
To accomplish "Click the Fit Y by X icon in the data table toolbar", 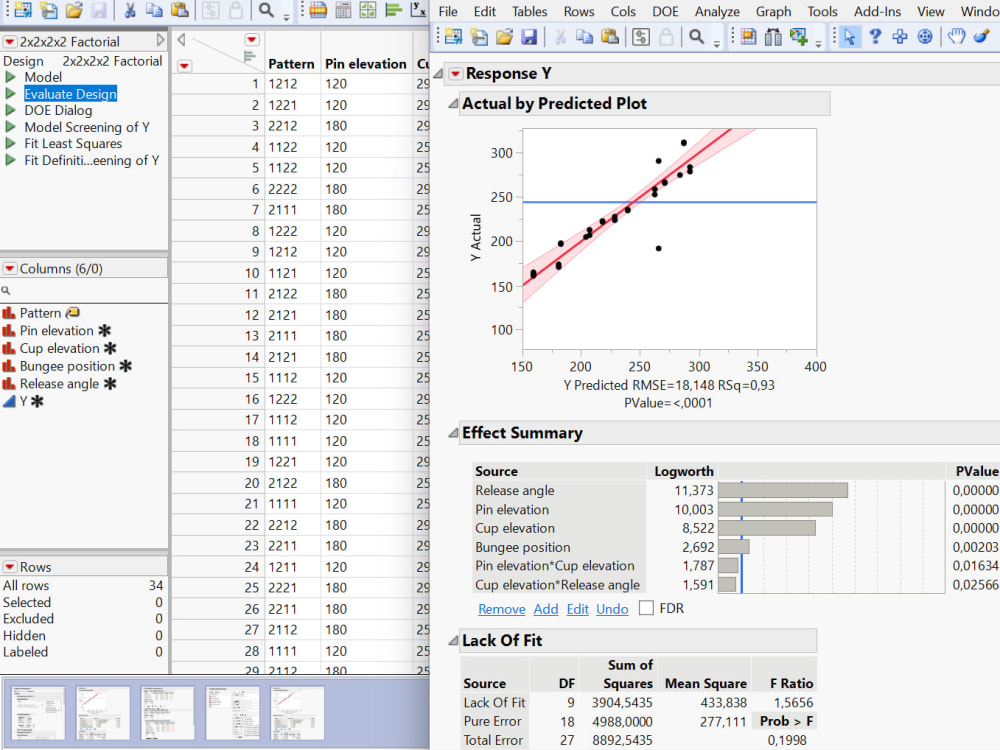I will [418, 10].
